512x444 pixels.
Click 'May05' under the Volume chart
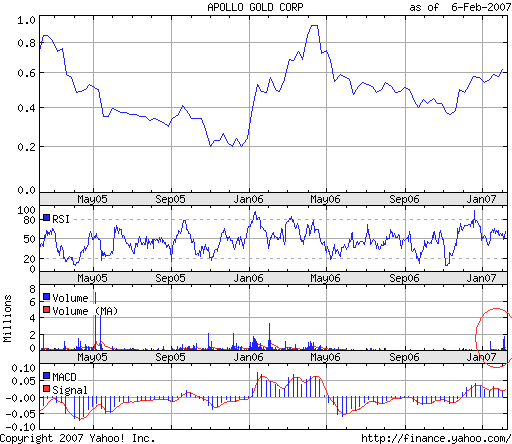click(x=92, y=357)
